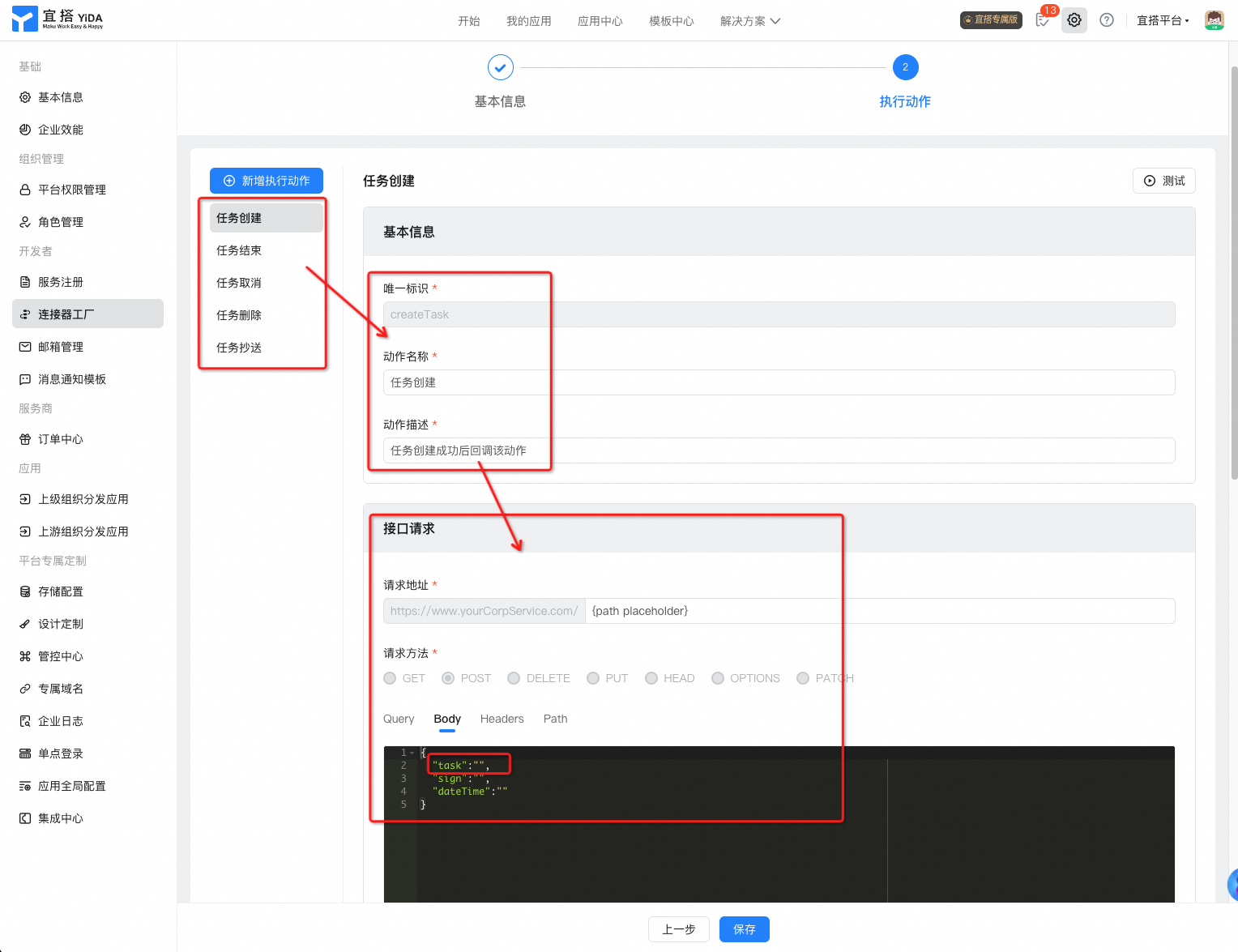Click the YiDA logo icon
Screen dimensions: 1238x952
point(25,19)
